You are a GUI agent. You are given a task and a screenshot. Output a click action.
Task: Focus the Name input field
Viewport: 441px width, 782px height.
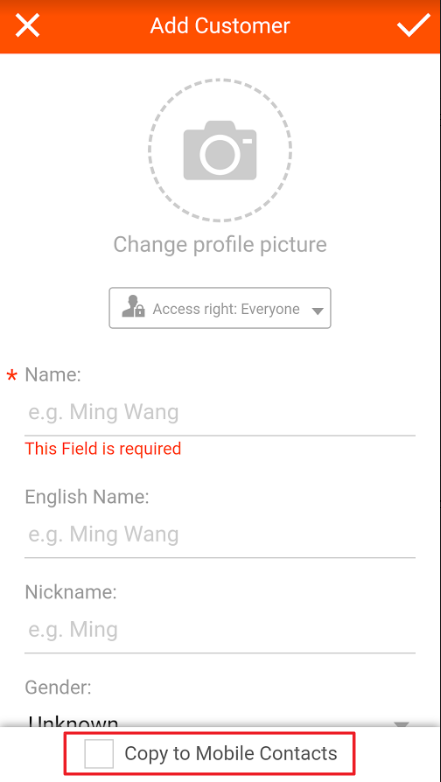tap(220, 413)
